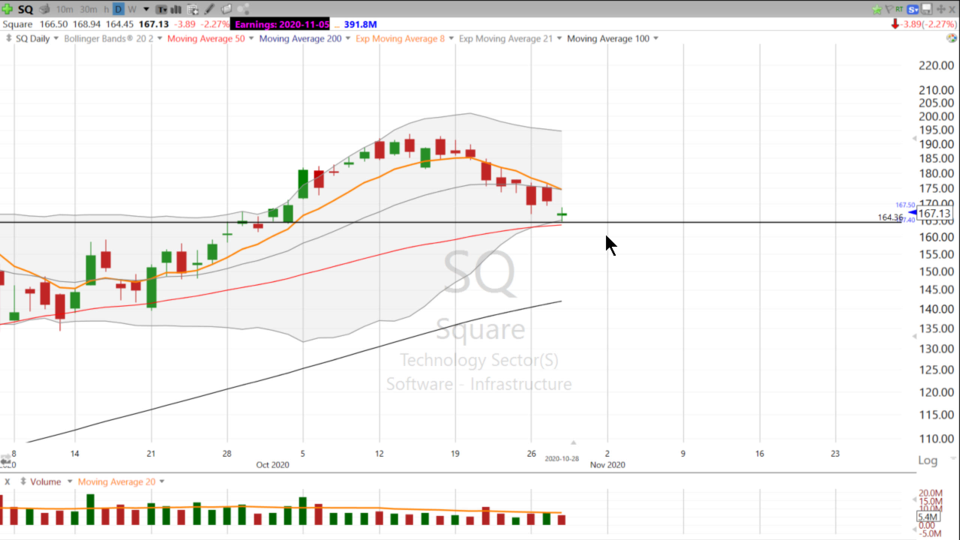
Task: Click the color wheel chart settings icon
Action: tap(951, 38)
